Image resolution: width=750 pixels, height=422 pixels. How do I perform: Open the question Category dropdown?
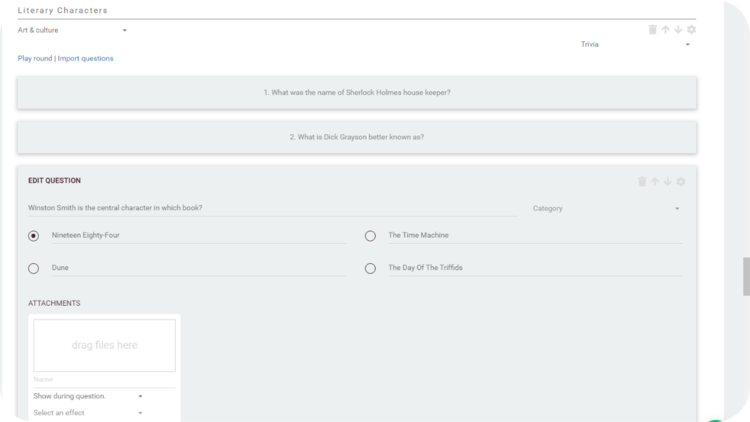pos(607,209)
